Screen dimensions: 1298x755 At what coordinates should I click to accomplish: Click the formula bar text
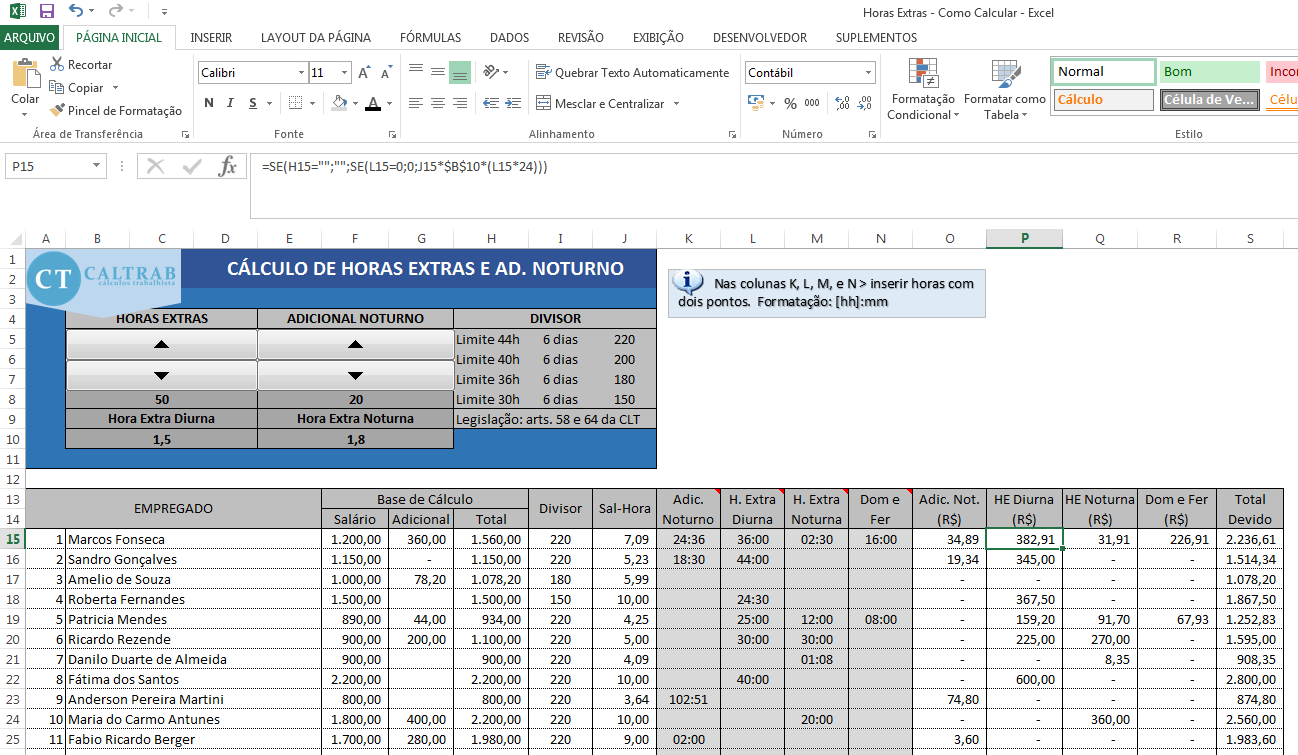(x=405, y=167)
